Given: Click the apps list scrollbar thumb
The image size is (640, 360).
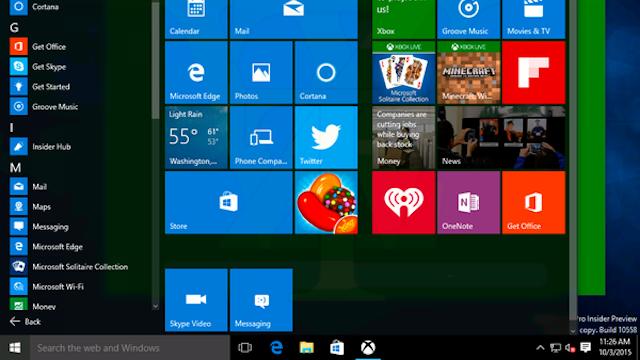Looking at the screenshot, I should [156, 60].
